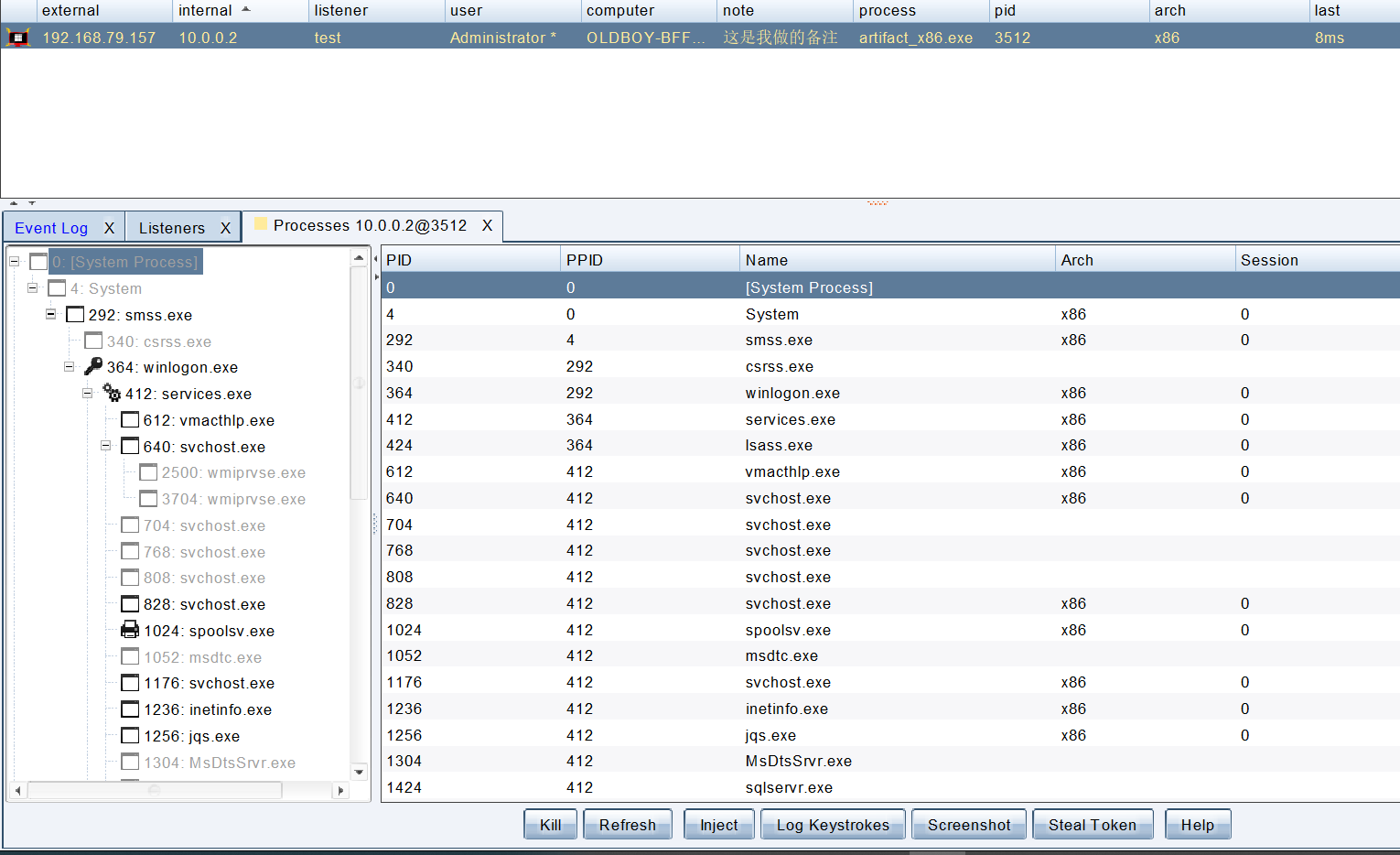1400x855 pixels.
Task: Click the tree's vertical scrollbar down arrow
Action: 359,772
